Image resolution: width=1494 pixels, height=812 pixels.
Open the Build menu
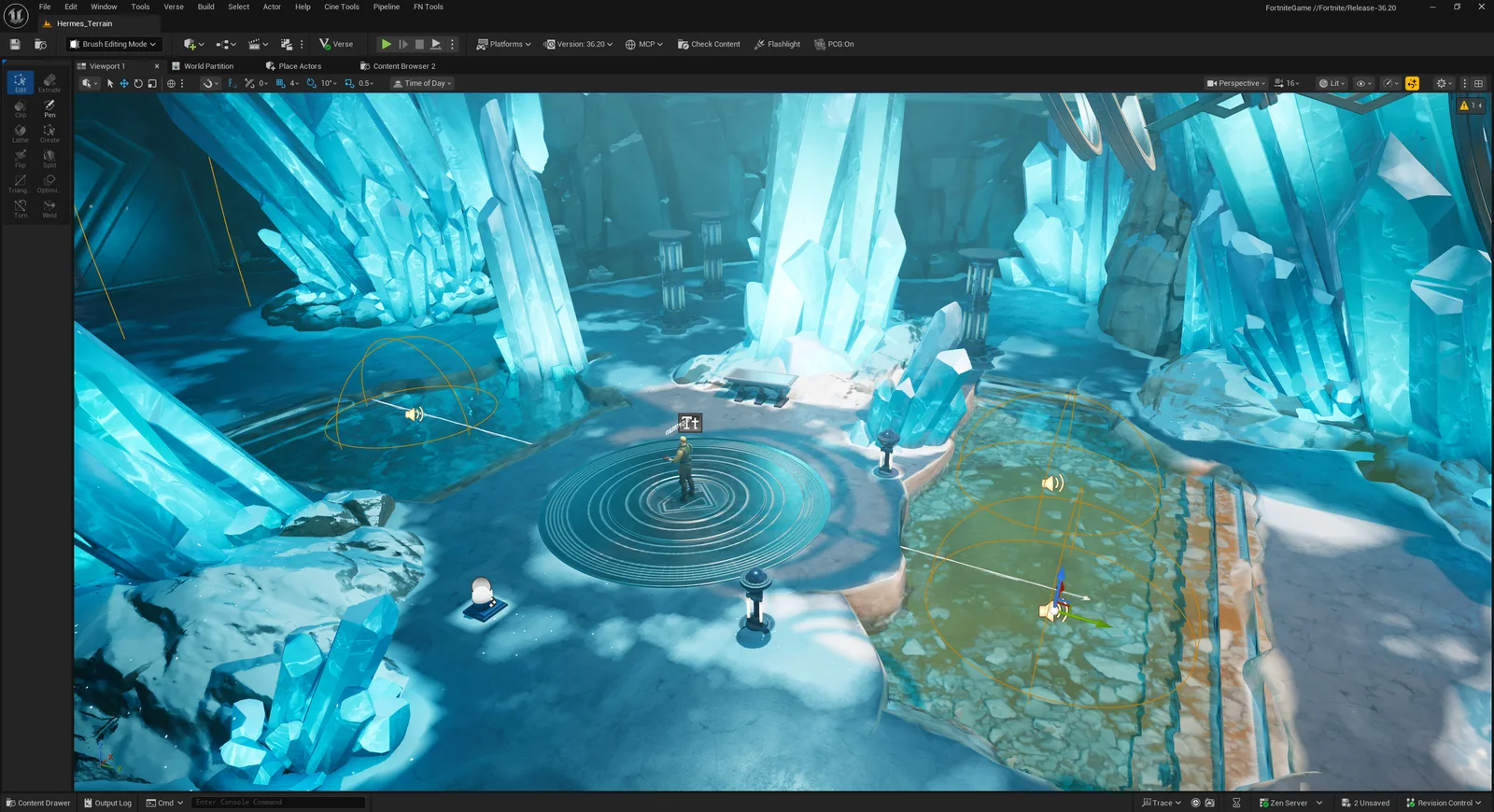tap(205, 7)
